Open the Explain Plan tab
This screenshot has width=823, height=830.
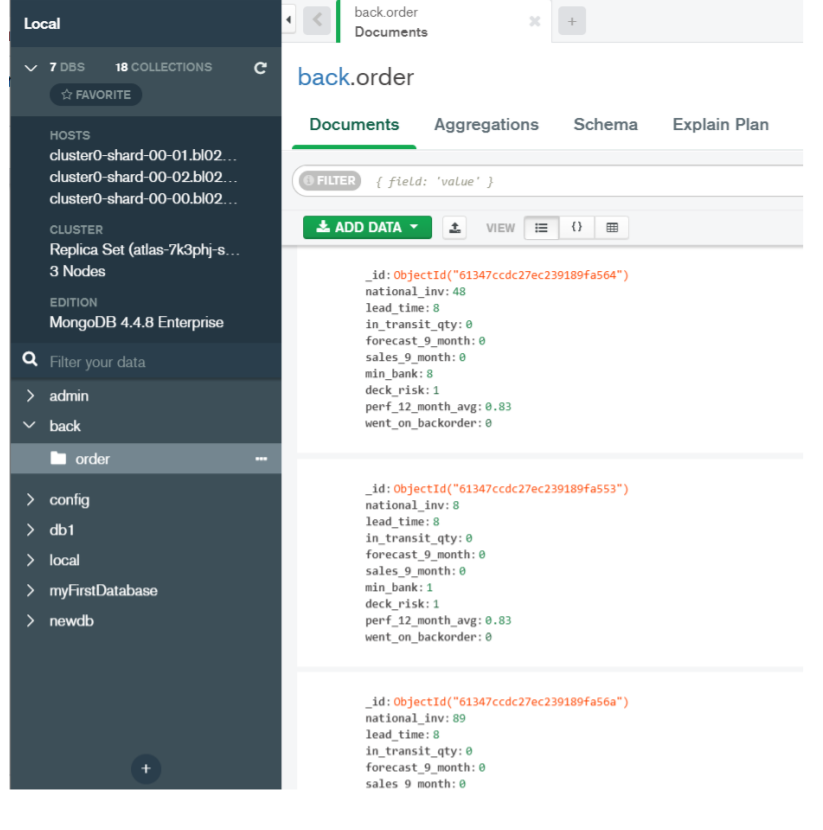[720, 124]
